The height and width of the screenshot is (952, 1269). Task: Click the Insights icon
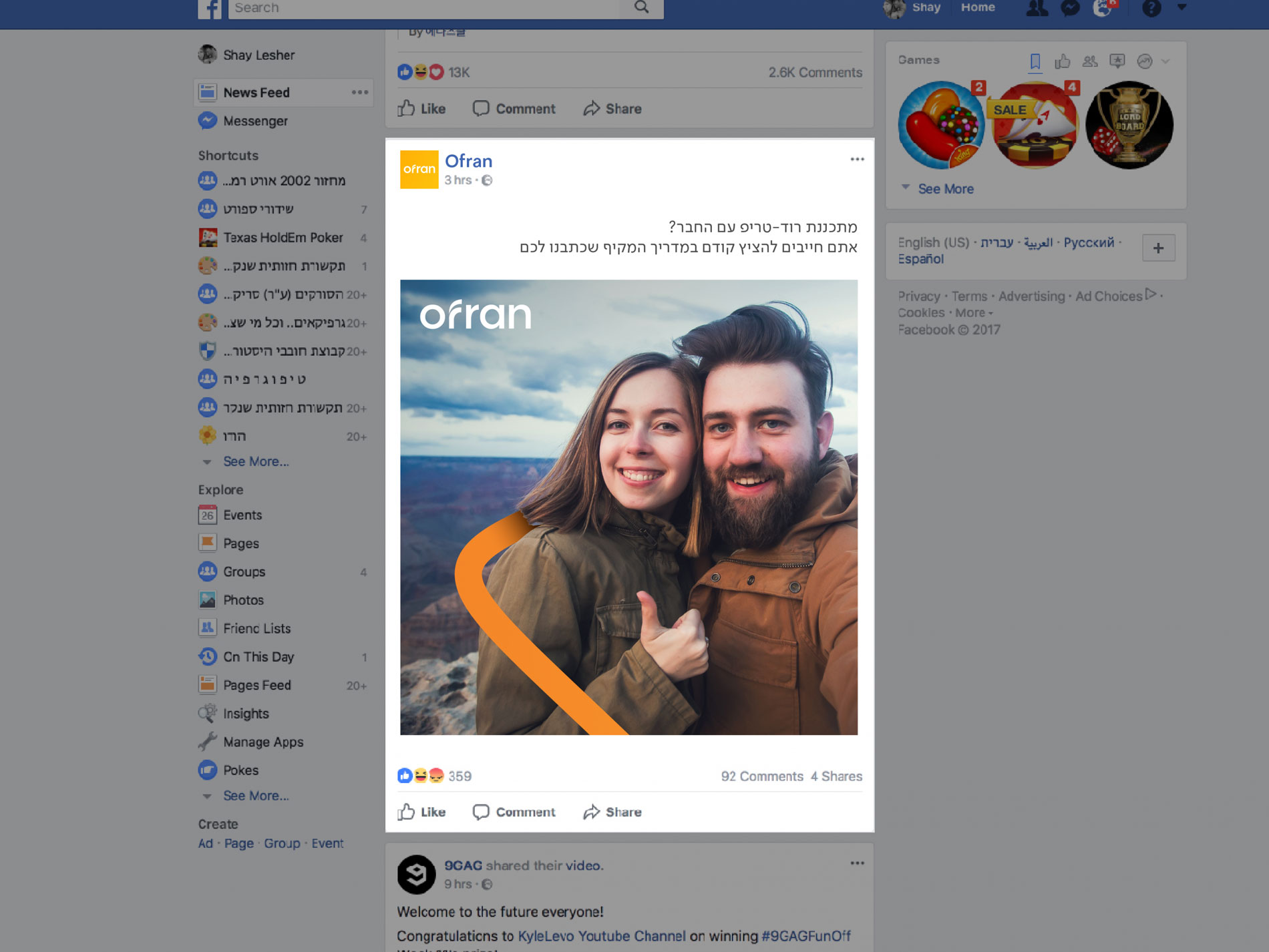[208, 713]
